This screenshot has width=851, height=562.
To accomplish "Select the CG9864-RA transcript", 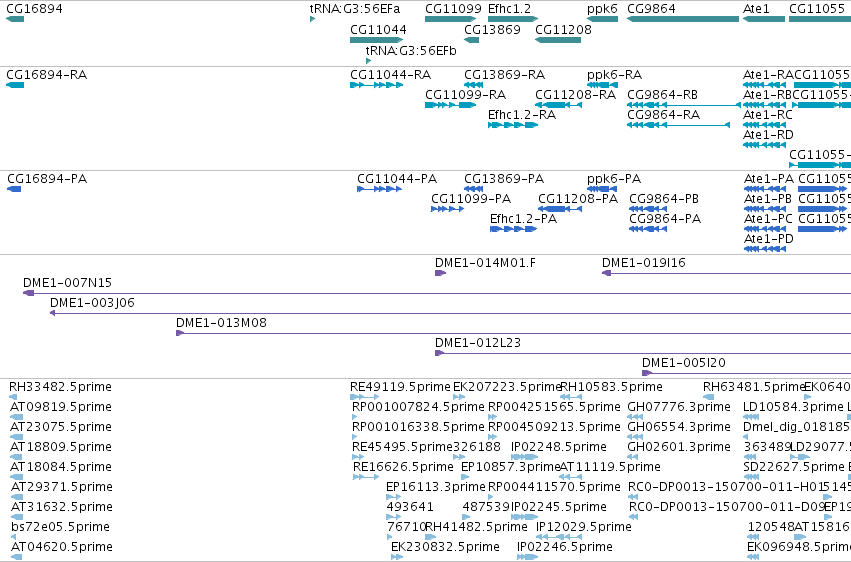I will tap(678, 125).
